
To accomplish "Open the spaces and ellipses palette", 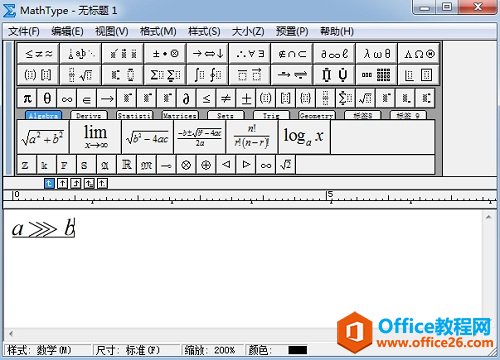I will (81, 53).
